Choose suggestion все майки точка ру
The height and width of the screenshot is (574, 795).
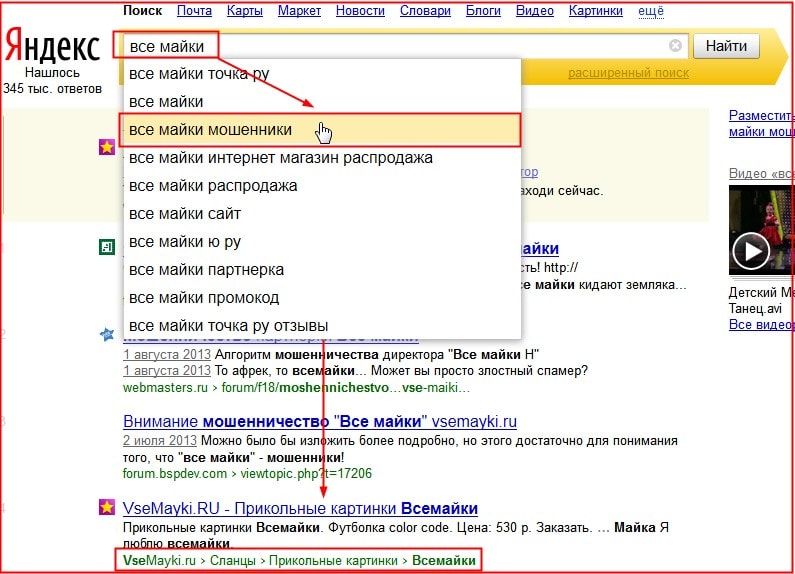pos(322,74)
